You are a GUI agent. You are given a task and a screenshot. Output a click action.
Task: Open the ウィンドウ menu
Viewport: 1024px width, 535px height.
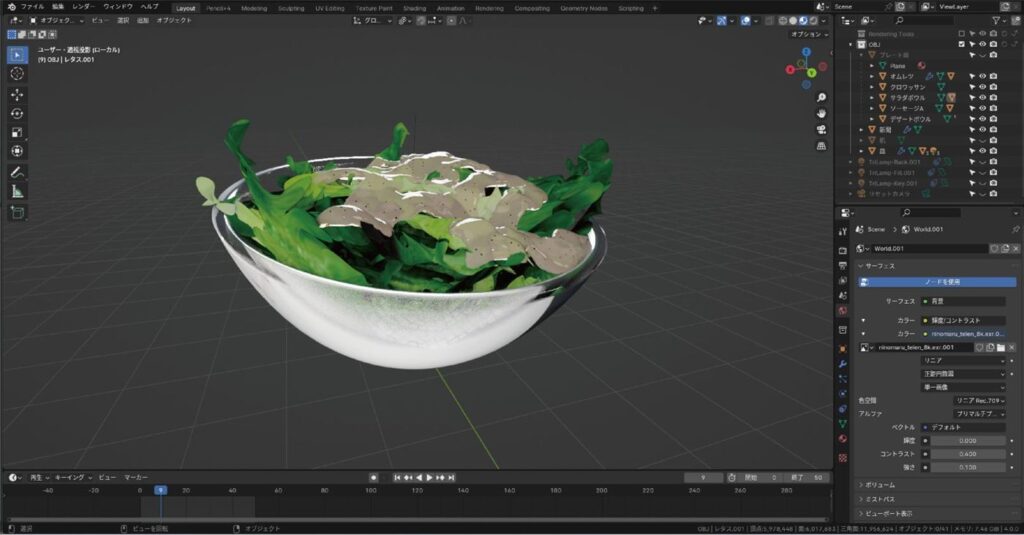(118, 7)
